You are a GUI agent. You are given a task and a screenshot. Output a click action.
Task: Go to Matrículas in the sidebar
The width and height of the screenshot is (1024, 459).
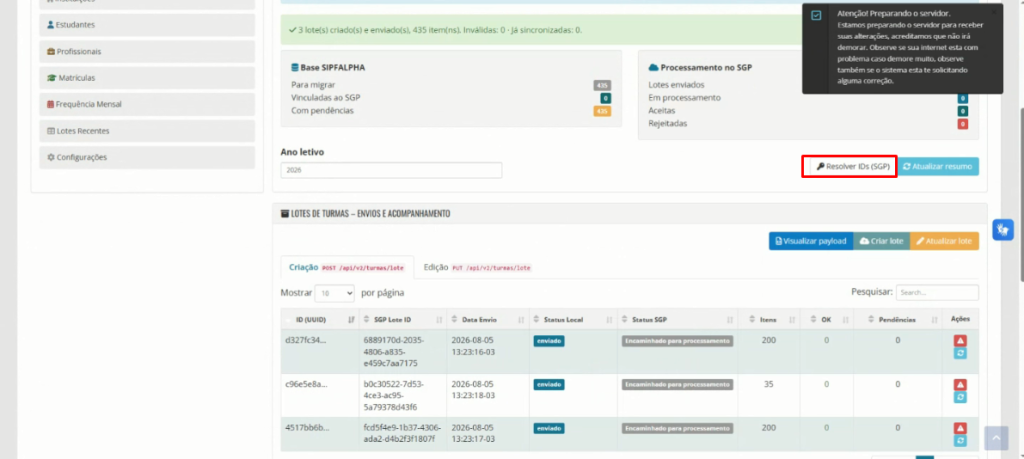pos(147,78)
